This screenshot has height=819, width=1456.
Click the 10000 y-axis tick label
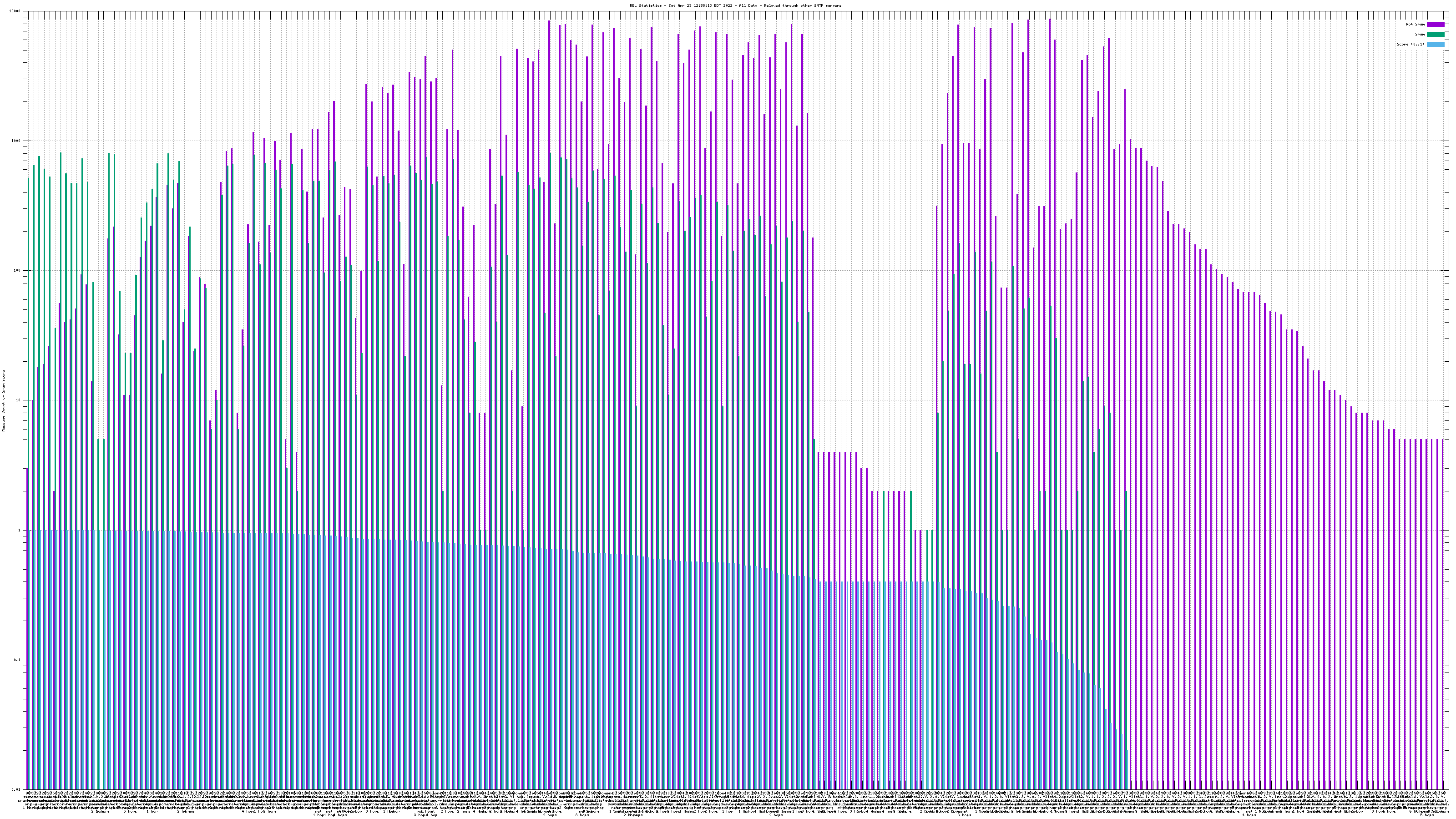pos(15,11)
